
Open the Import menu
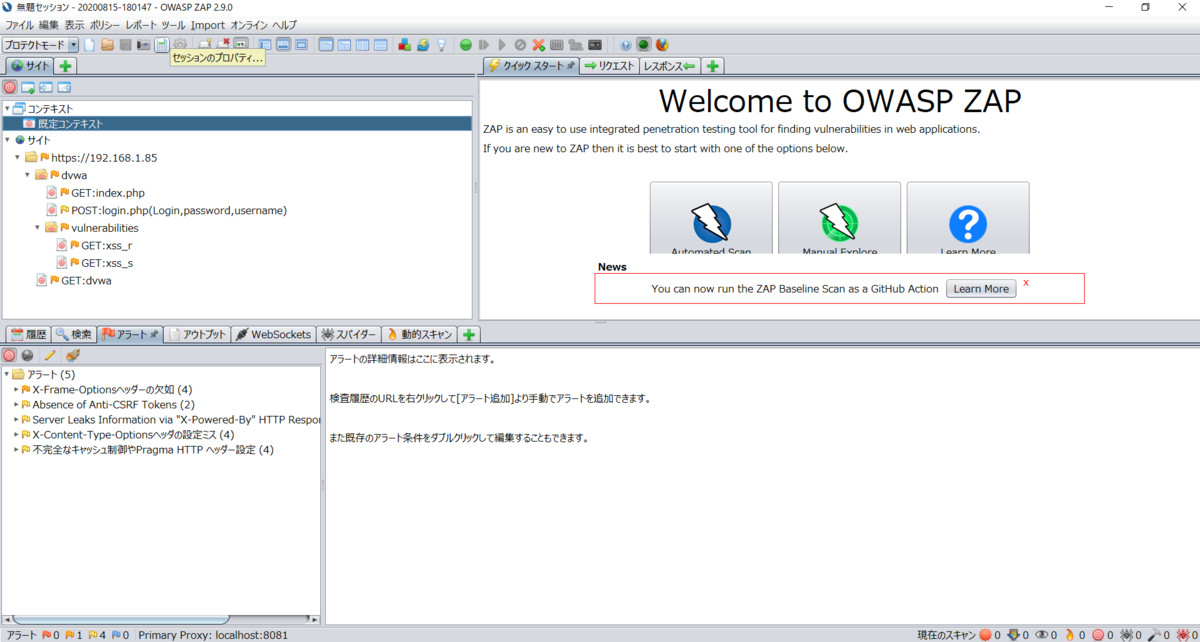tap(207, 24)
